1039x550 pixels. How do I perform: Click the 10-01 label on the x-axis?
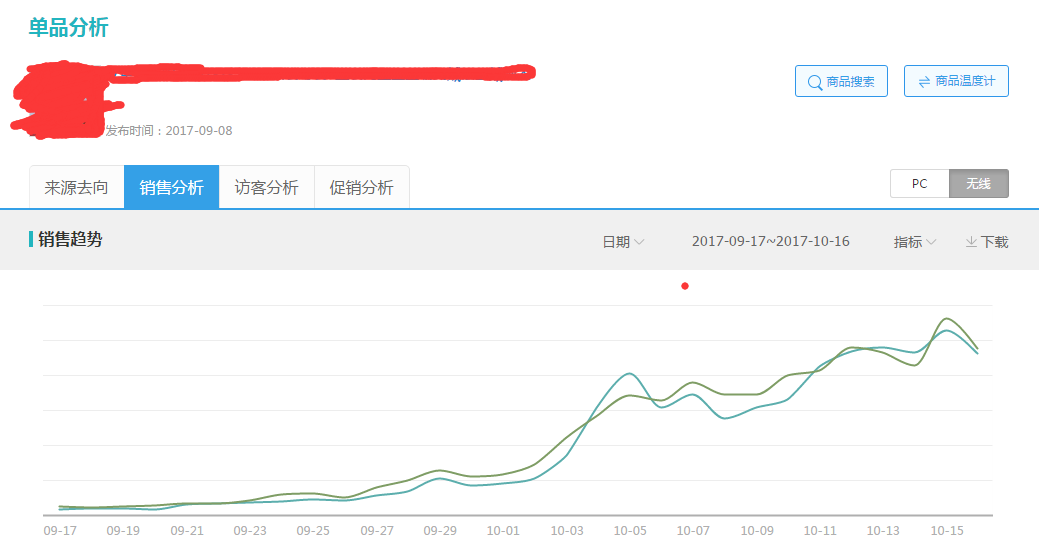[503, 531]
